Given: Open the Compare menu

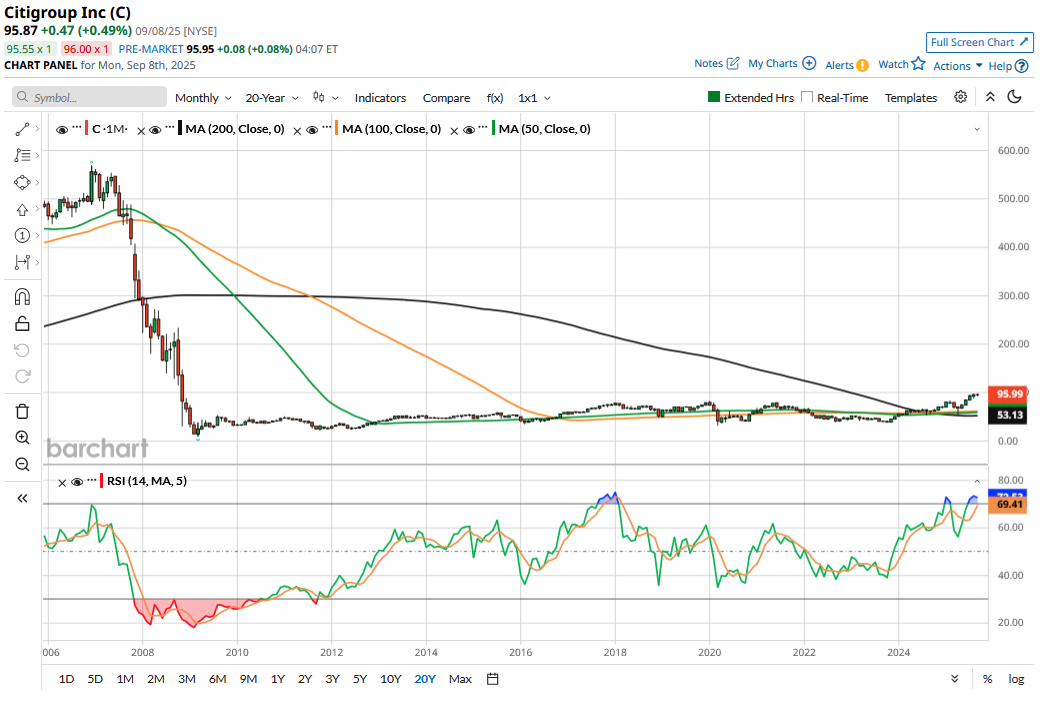Looking at the screenshot, I should click(446, 97).
